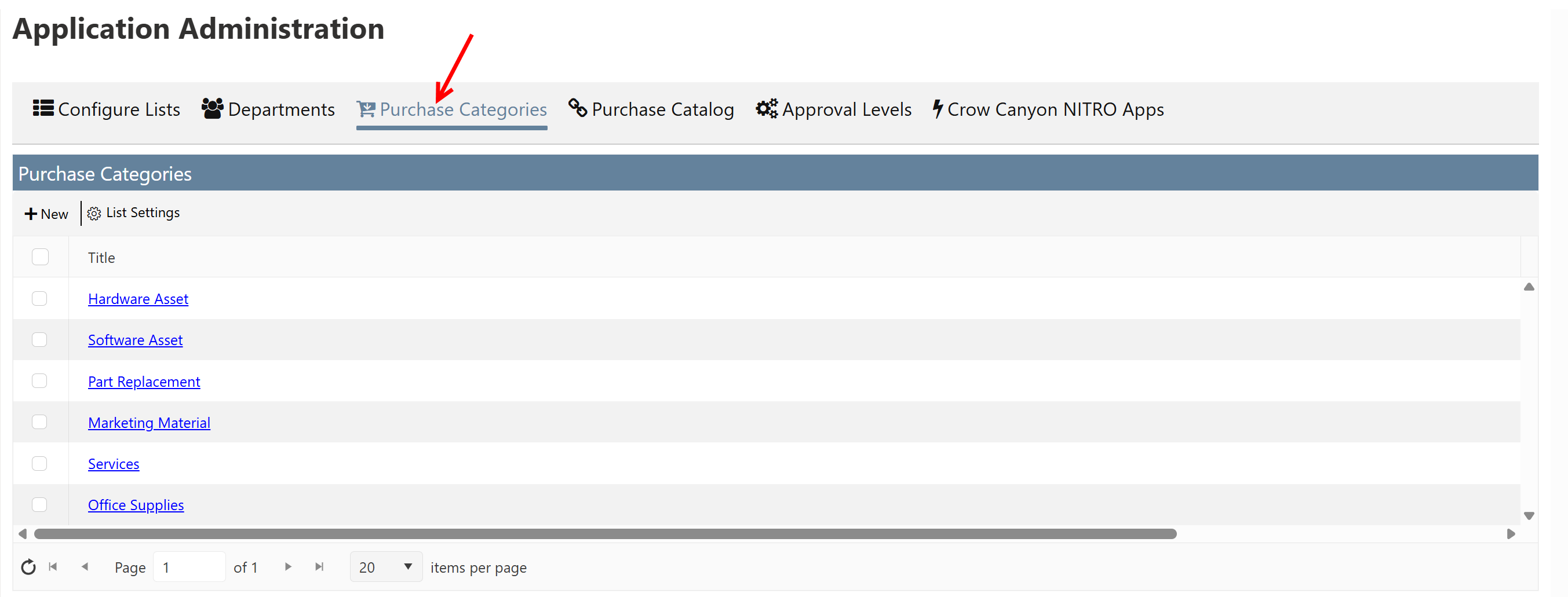Click the previous page arrow icon
The image size is (1568, 597).
click(85, 567)
